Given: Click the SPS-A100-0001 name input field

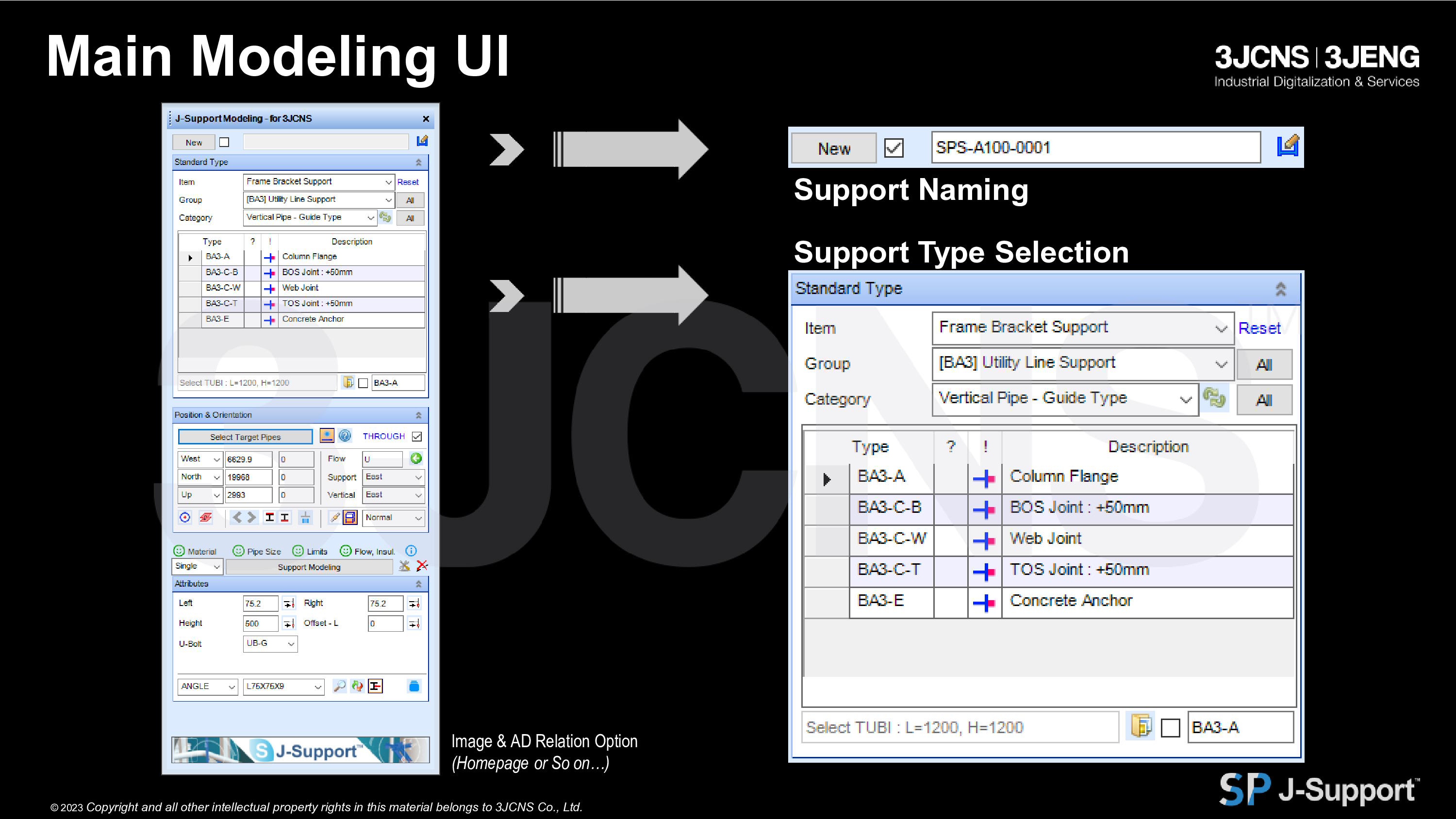Looking at the screenshot, I should pos(1096,147).
